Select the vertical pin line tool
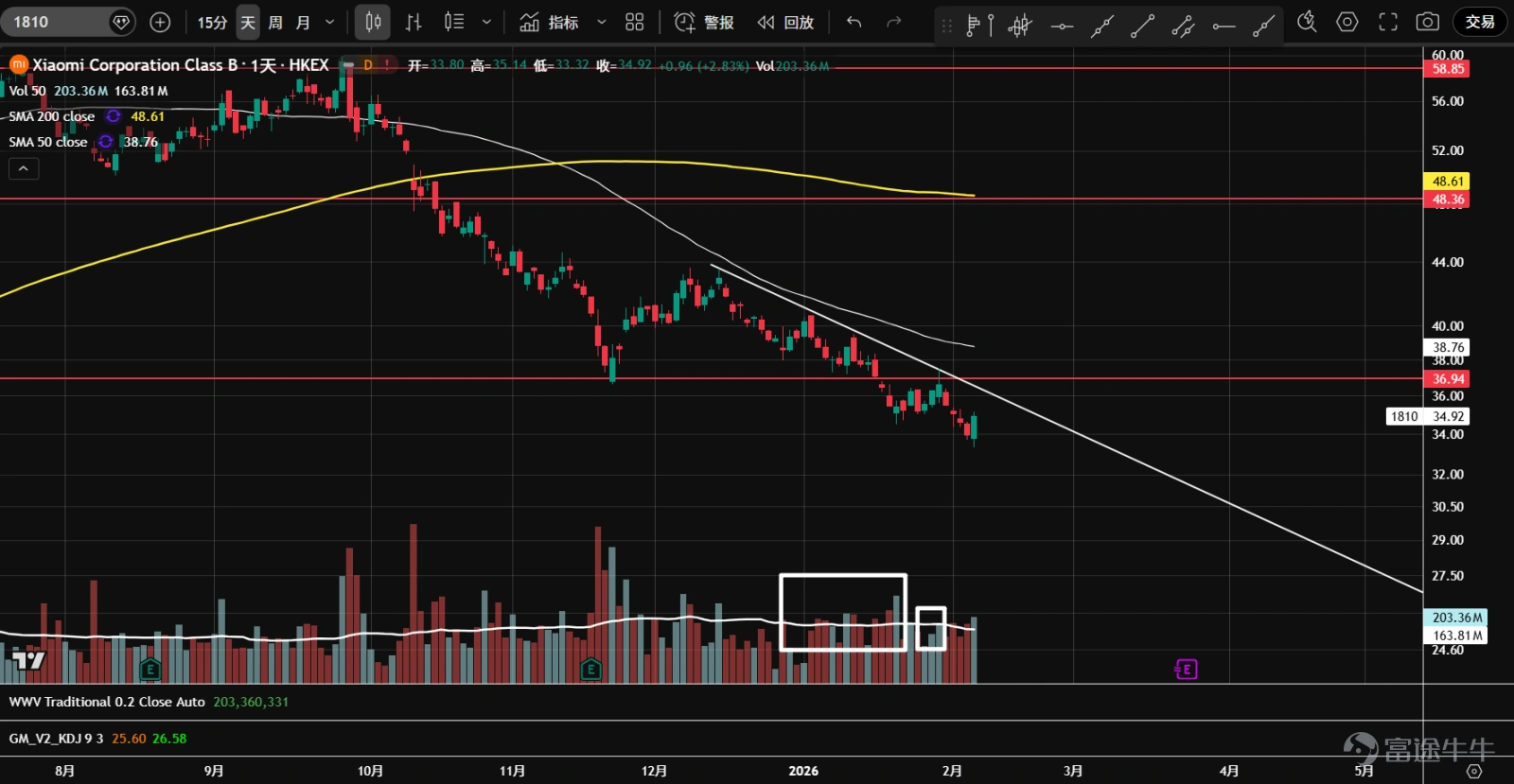This screenshot has width=1514, height=784. pos(991,26)
